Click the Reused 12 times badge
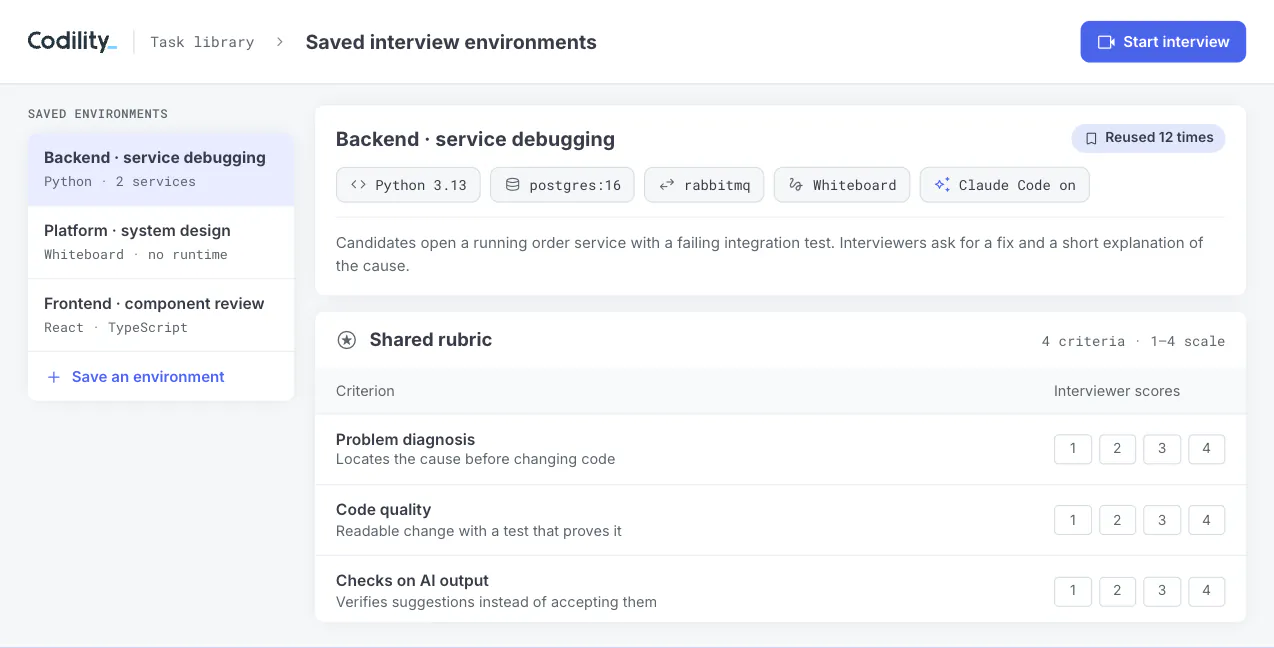 1148,138
